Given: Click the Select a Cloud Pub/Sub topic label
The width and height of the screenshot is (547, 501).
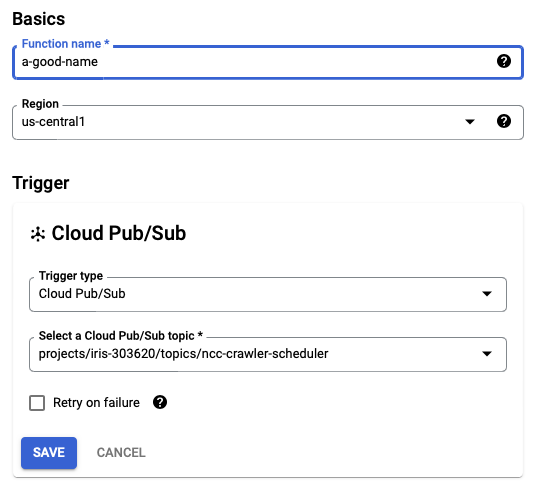Looking at the screenshot, I should [121, 336].
